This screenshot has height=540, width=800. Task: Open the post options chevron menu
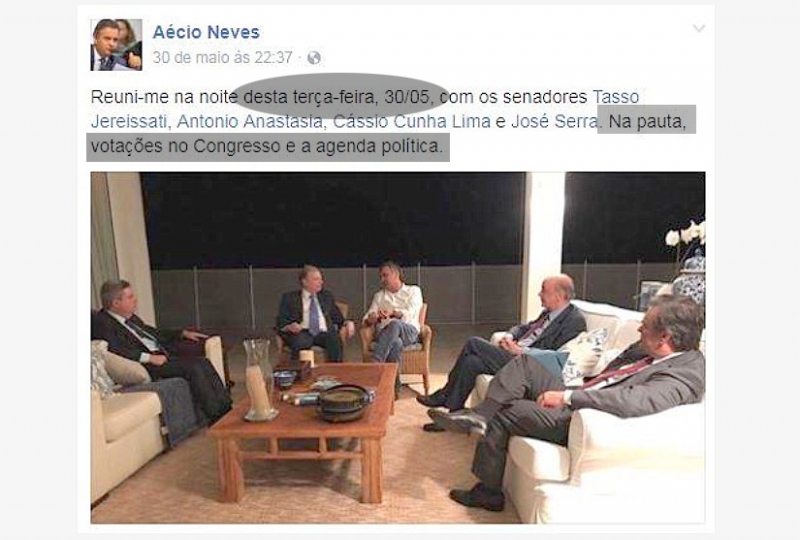(x=698, y=28)
